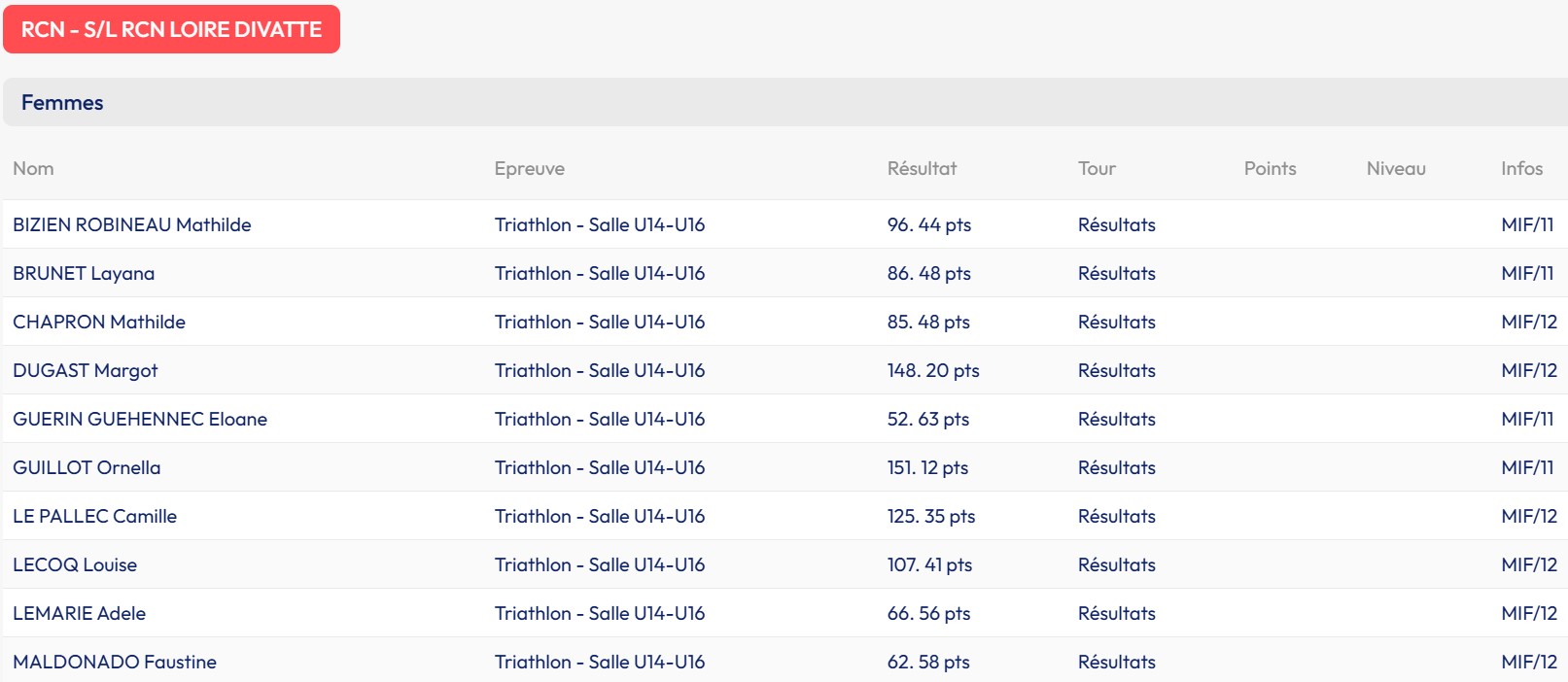Open BIZIEN ROBINEAU Mathilde athlete link
The height and width of the screenshot is (682, 1568).
click(x=131, y=224)
